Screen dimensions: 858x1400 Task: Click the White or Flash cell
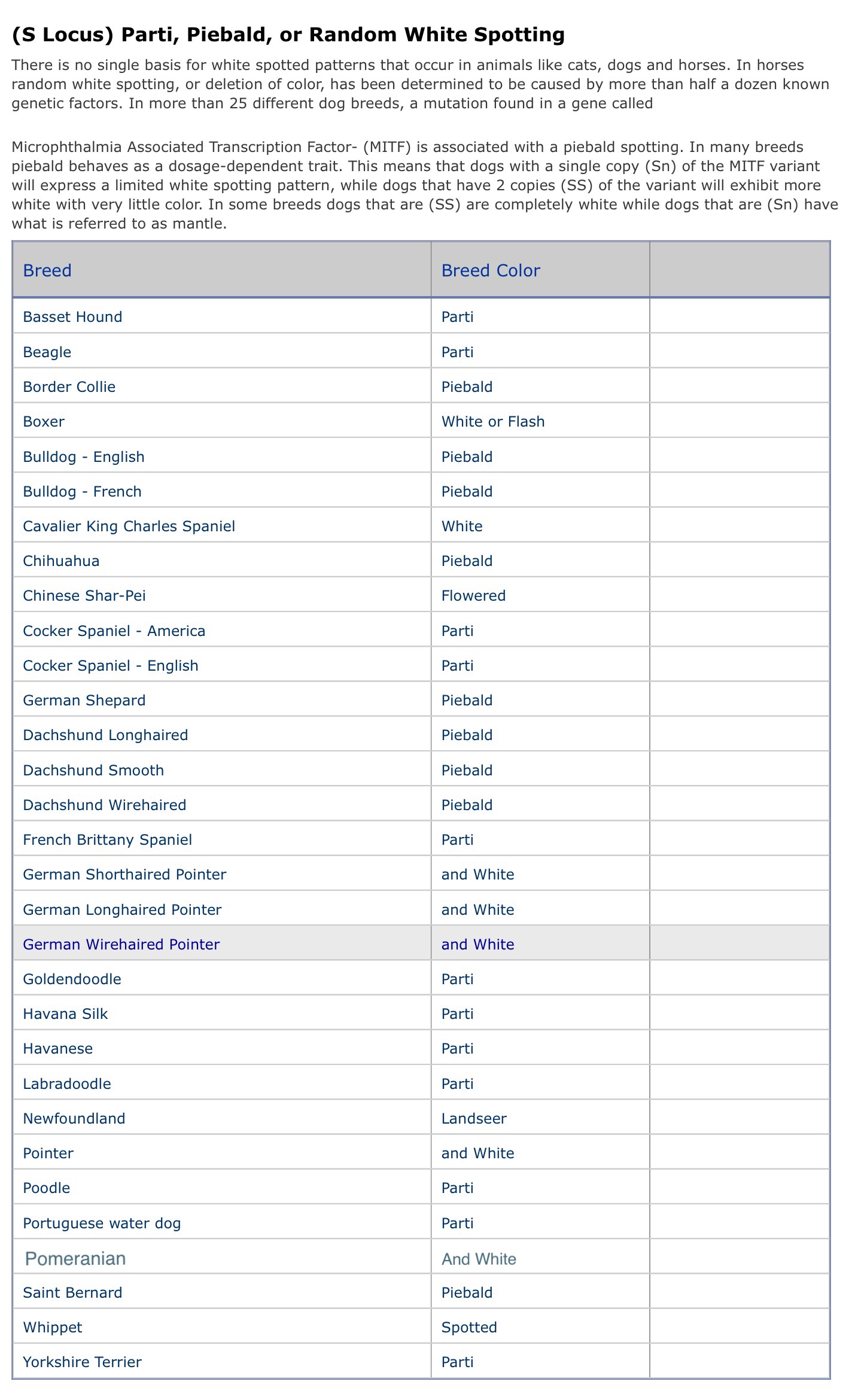493,421
